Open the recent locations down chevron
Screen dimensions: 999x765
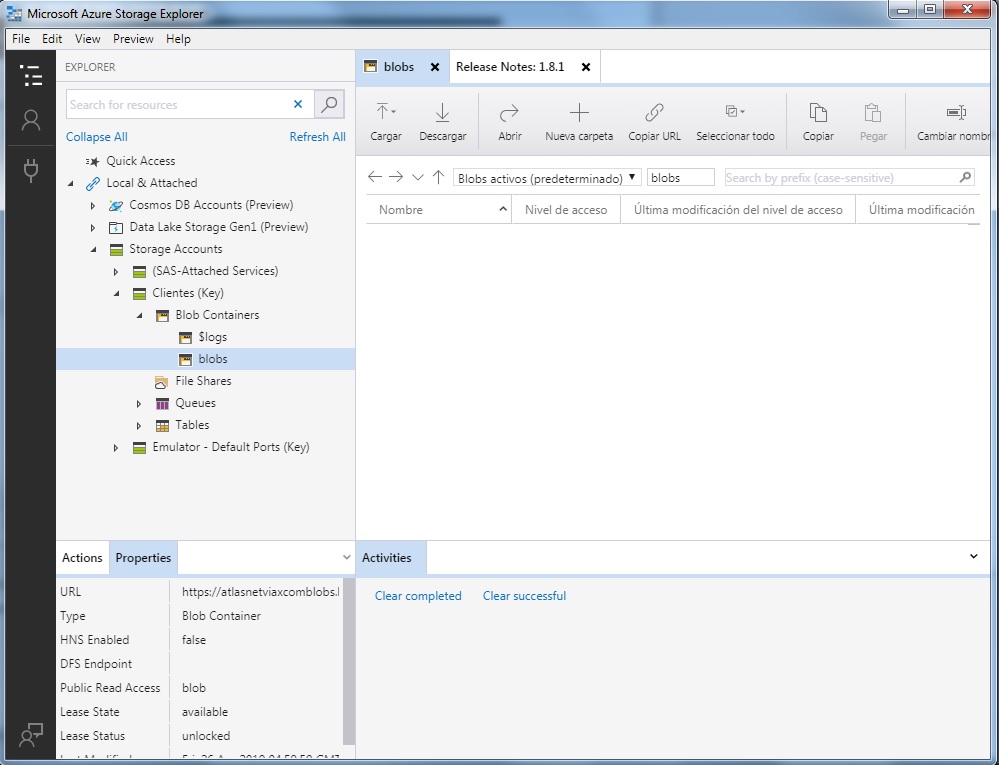tap(417, 177)
